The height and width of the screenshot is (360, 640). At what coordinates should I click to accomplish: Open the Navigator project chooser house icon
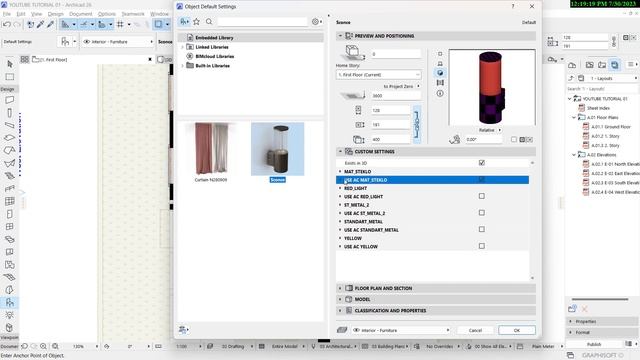pyautogui.click(x=572, y=65)
